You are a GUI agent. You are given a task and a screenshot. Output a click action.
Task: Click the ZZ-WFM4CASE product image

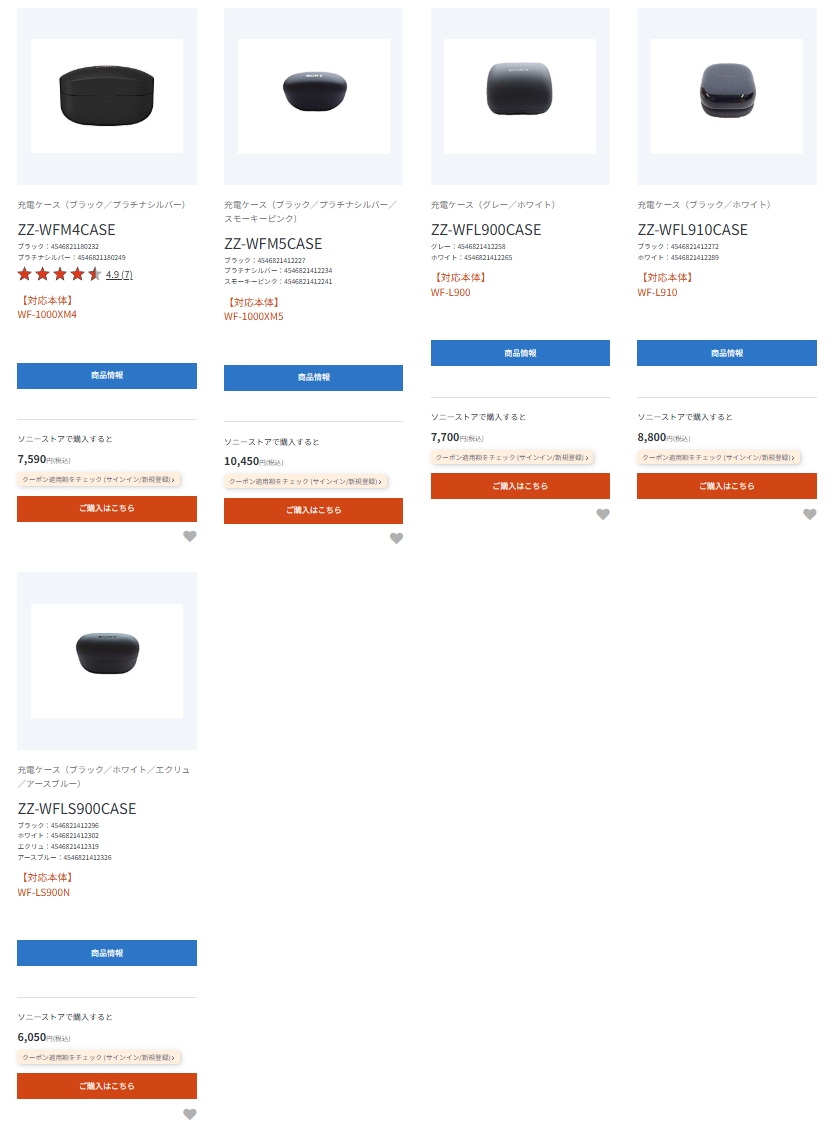[107, 96]
